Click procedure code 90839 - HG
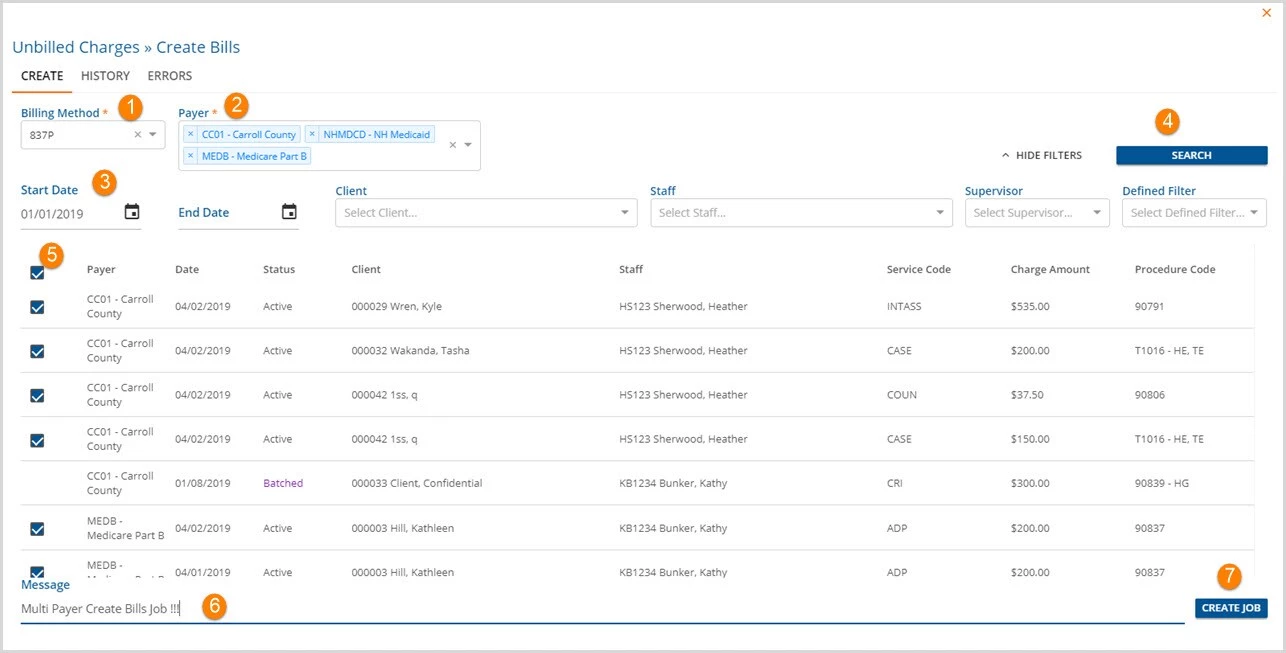 pos(1162,483)
